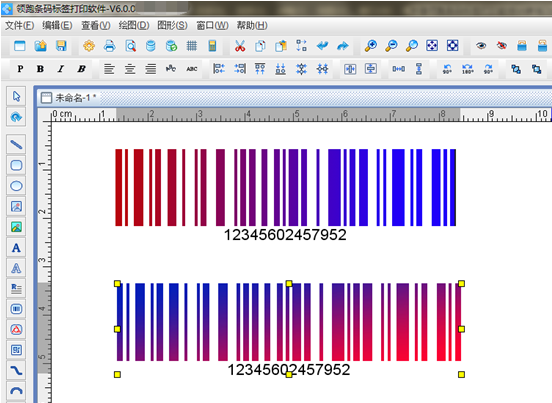Toggle italic I formatting
552x403 pixels.
(x=61, y=69)
